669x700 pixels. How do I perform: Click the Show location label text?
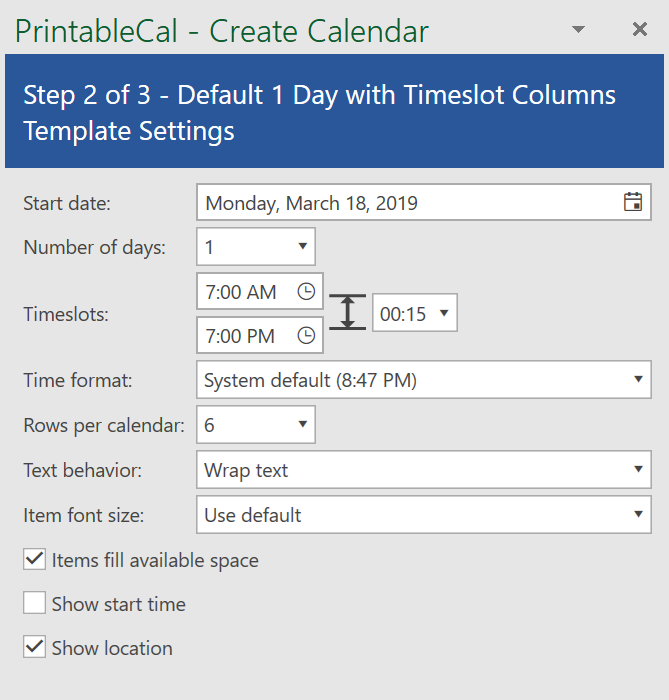pyautogui.click(x=112, y=648)
